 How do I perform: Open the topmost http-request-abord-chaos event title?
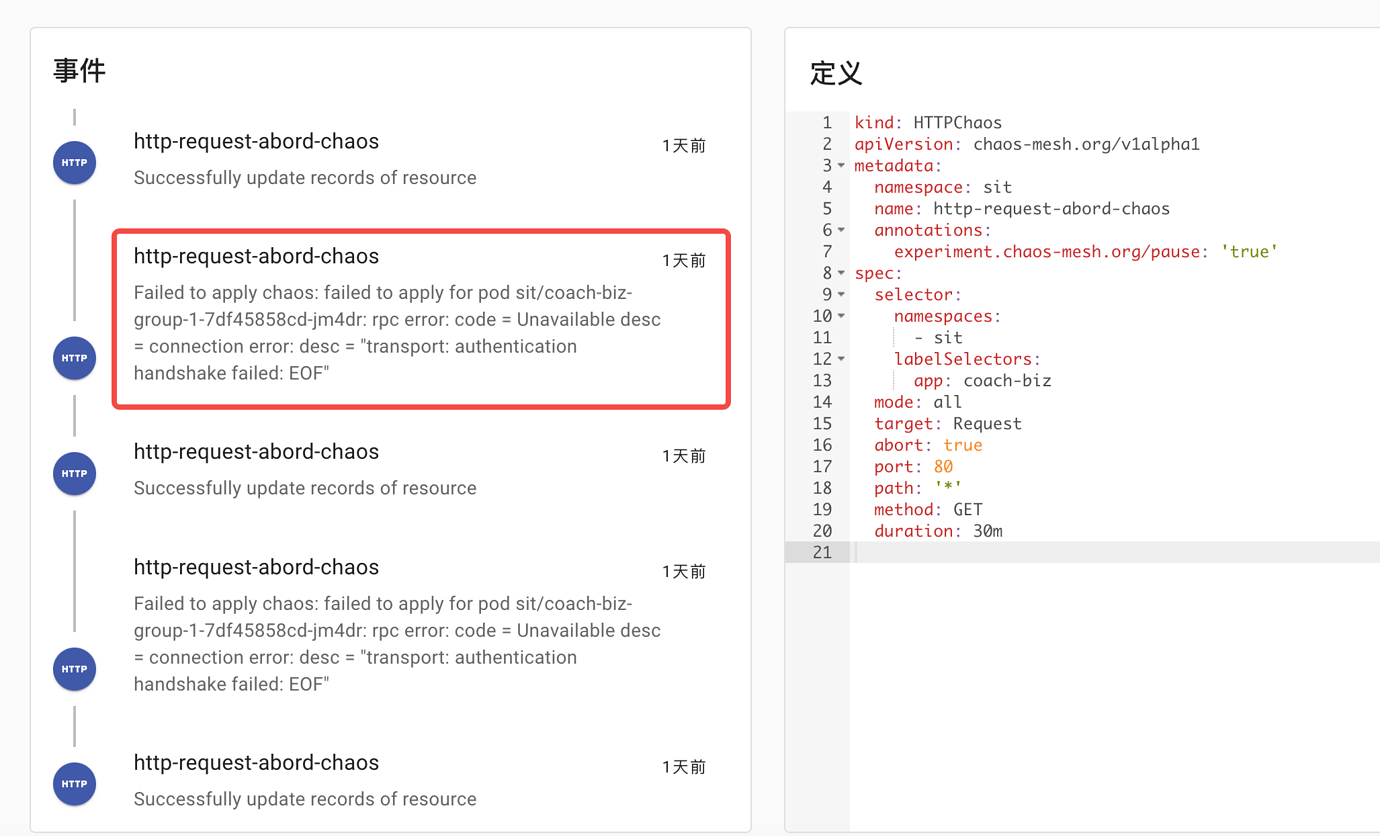pos(256,142)
